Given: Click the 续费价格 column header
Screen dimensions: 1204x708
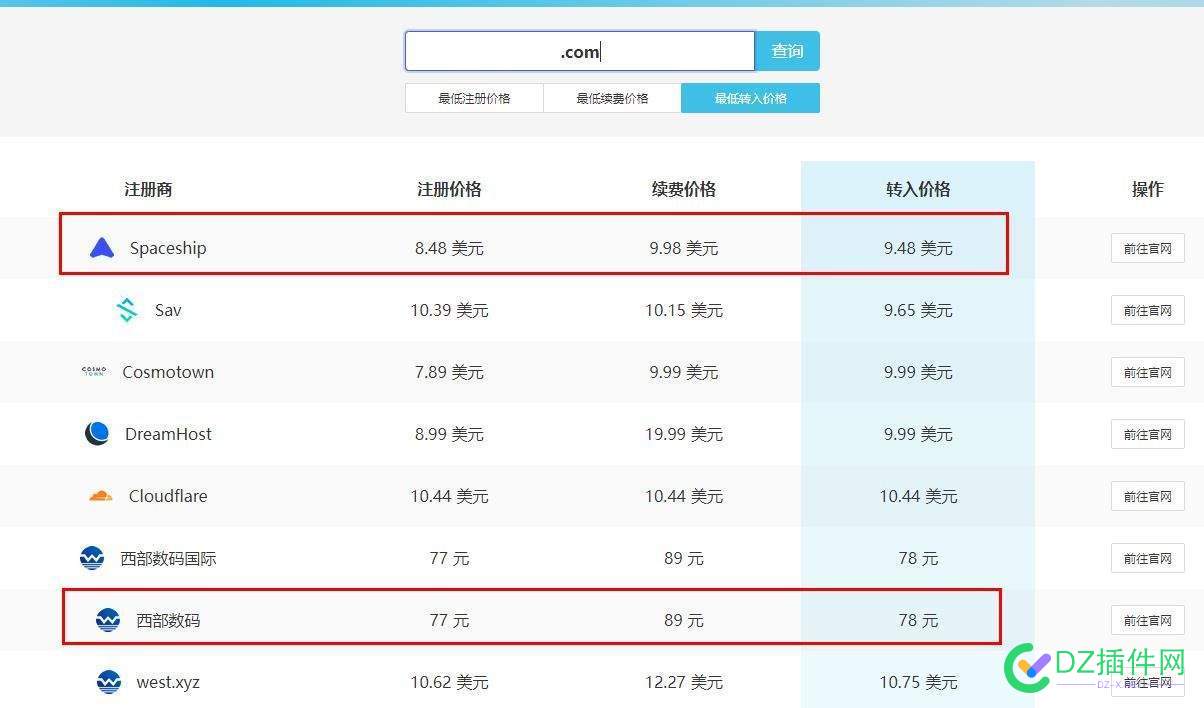Looking at the screenshot, I should coord(684,189).
